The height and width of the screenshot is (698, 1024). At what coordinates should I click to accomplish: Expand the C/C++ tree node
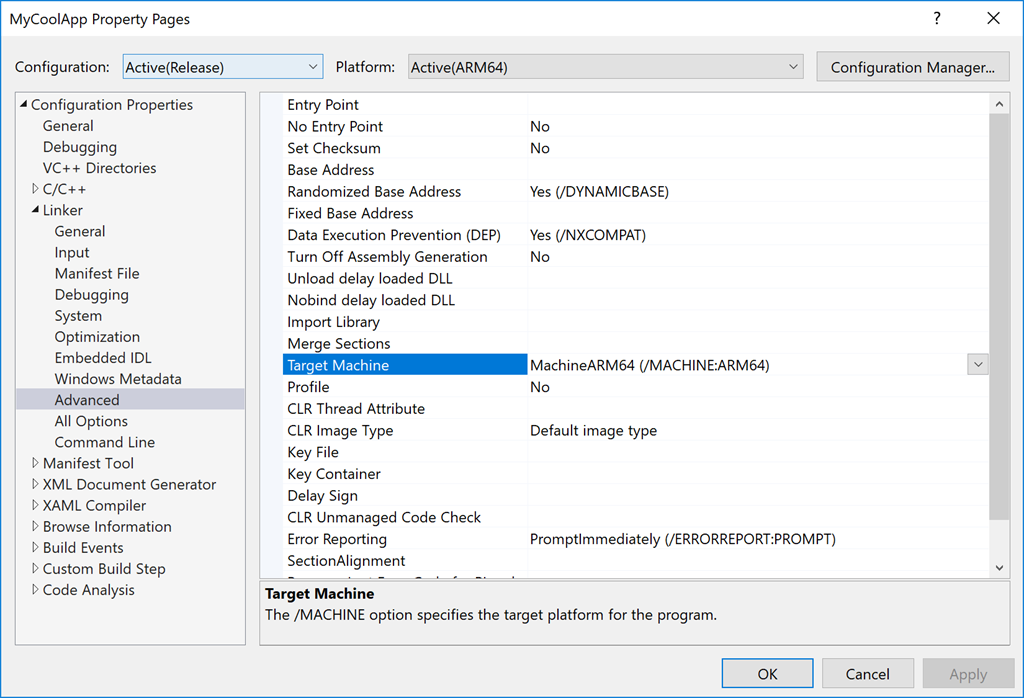[36, 189]
